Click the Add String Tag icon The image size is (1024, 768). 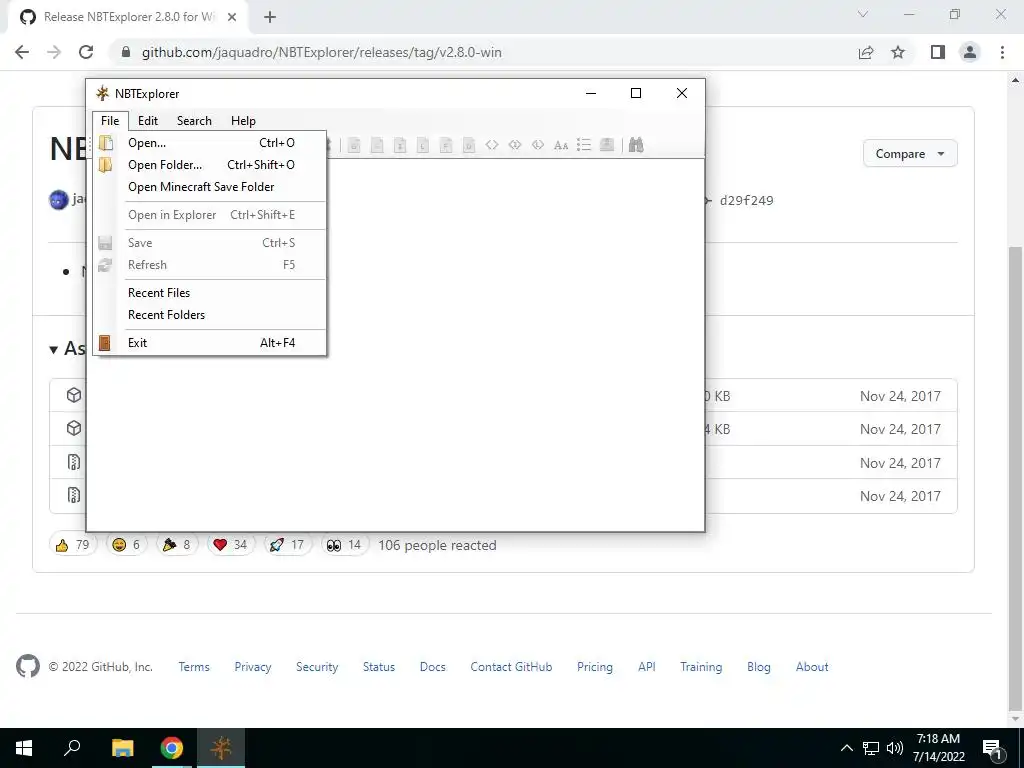click(560, 145)
